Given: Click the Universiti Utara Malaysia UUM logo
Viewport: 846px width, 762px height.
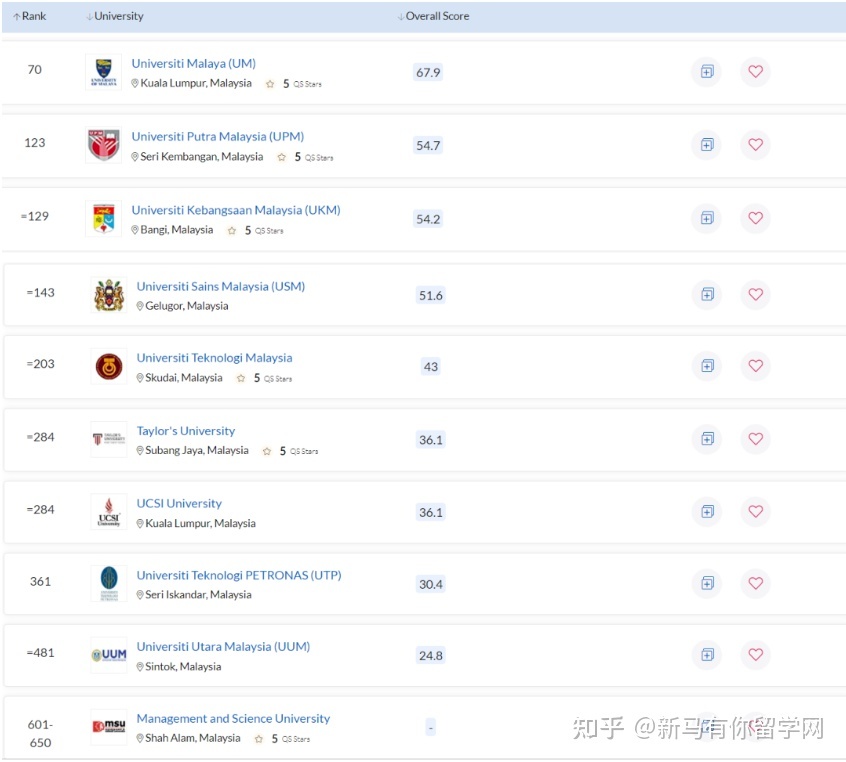Looking at the screenshot, I should pyautogui.click(x=108, y=655).
